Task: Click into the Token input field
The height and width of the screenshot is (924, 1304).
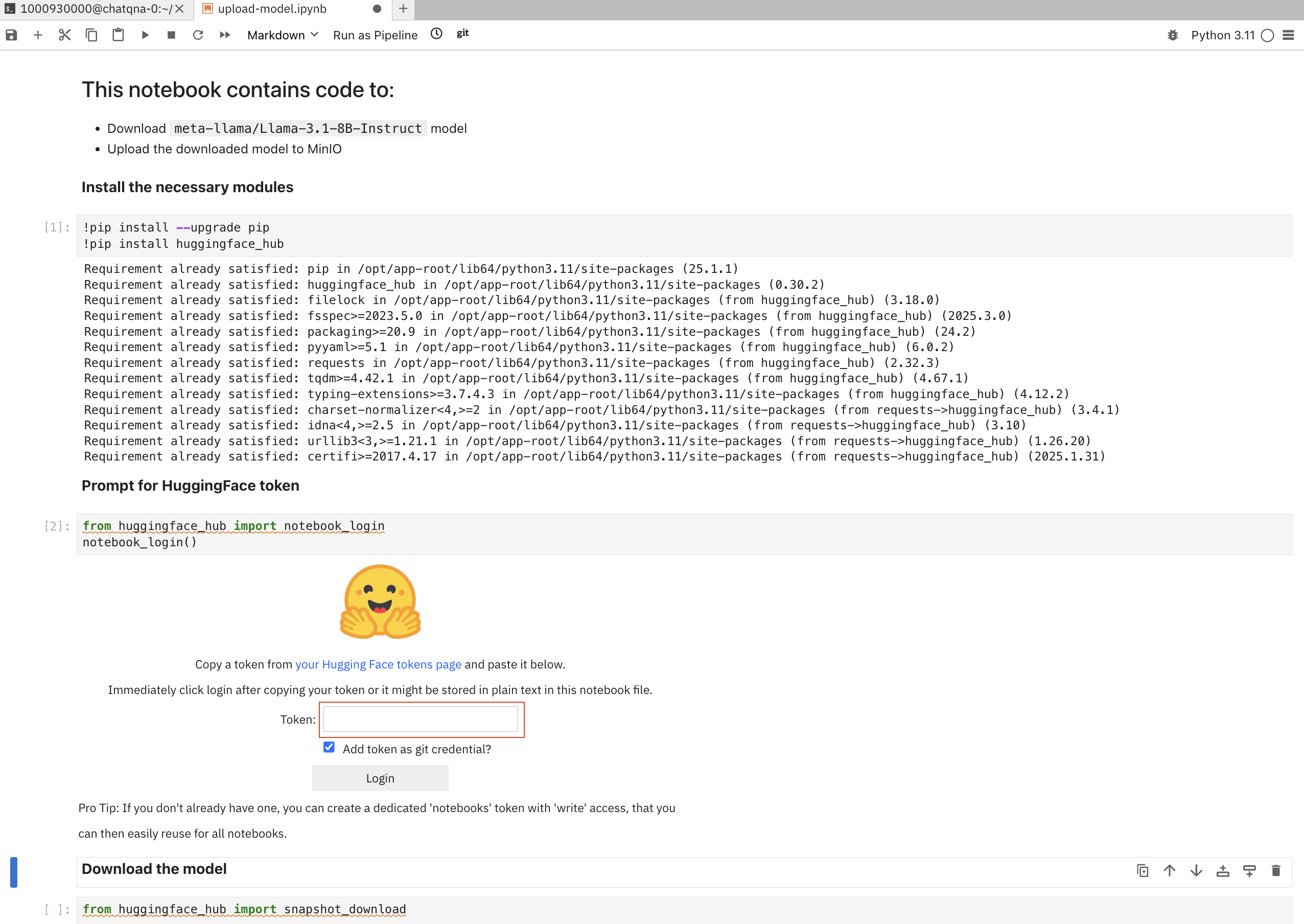Action: pyautogui.click(x=421, y=719)
